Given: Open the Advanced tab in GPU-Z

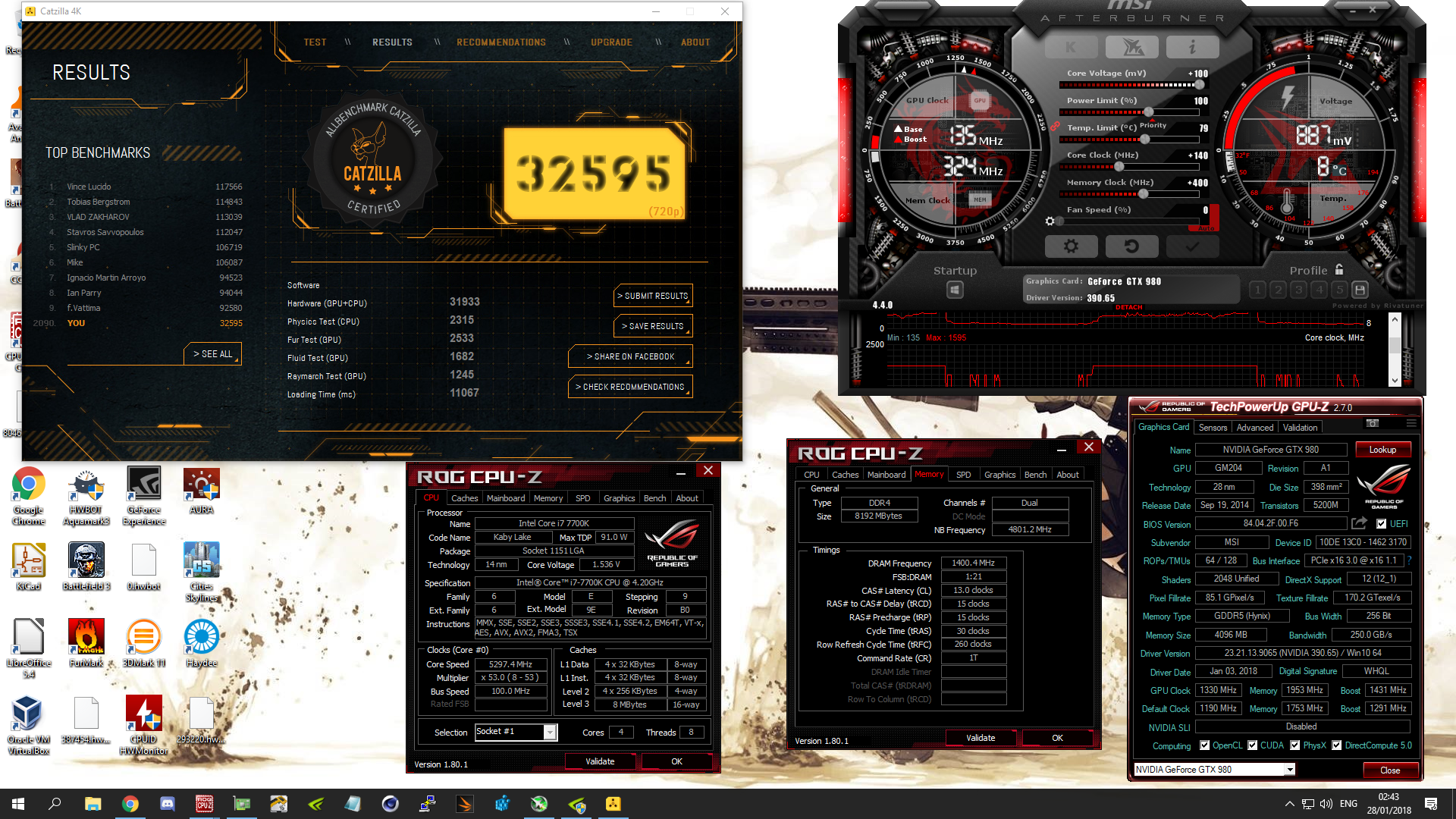Looking at the screenshot, I should pos(1255,428).
